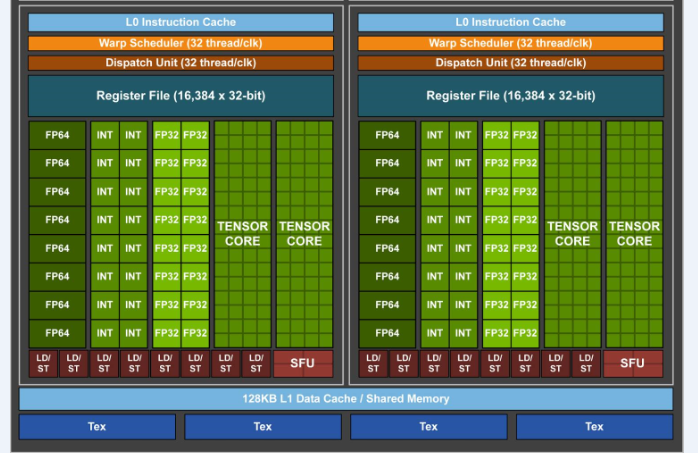Select the right partition's L0 Instruction Cache
The image size is (698, 453).
click(x=510, y=22)
